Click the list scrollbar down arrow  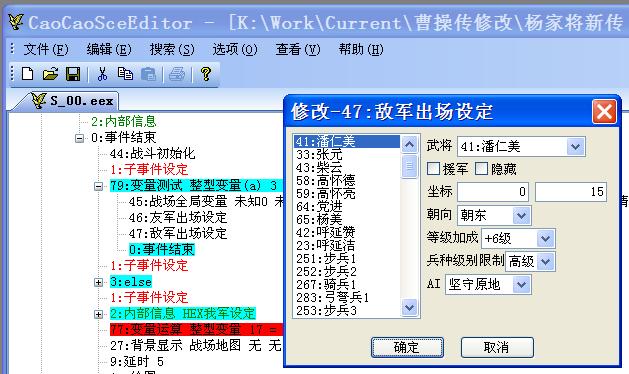coord(409,308)
